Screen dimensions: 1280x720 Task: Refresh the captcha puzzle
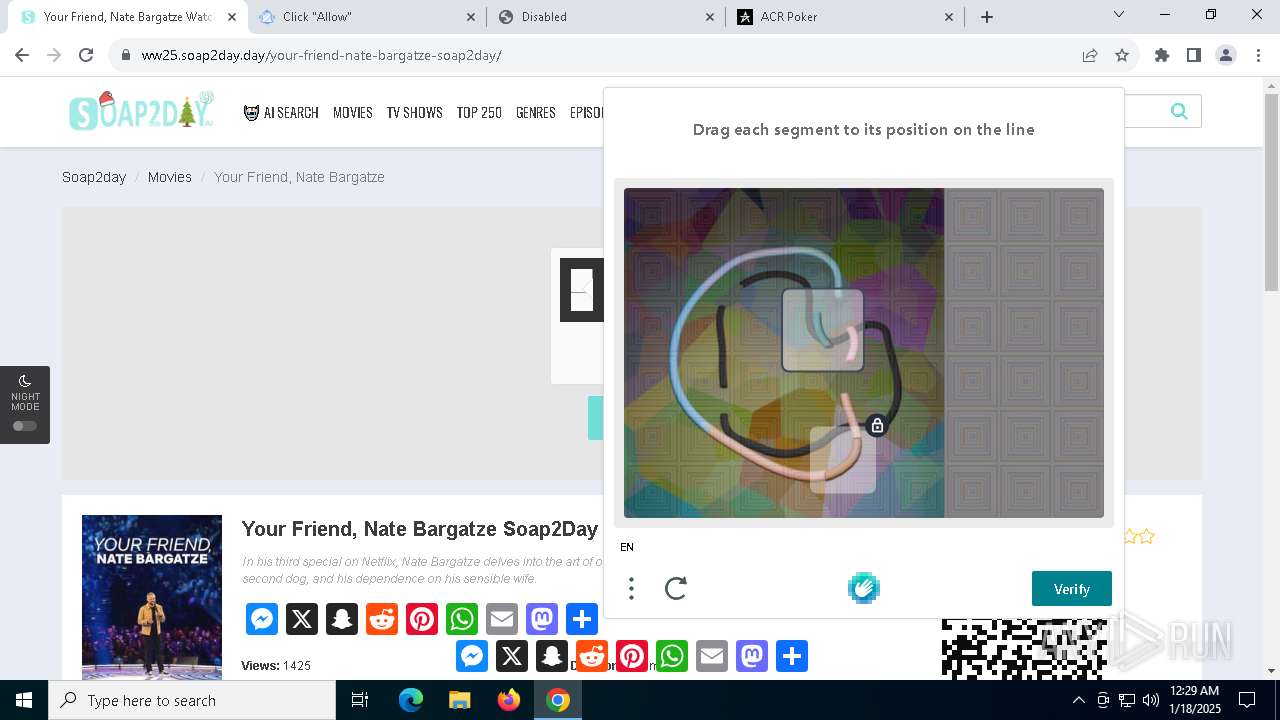tap(676, 588)
